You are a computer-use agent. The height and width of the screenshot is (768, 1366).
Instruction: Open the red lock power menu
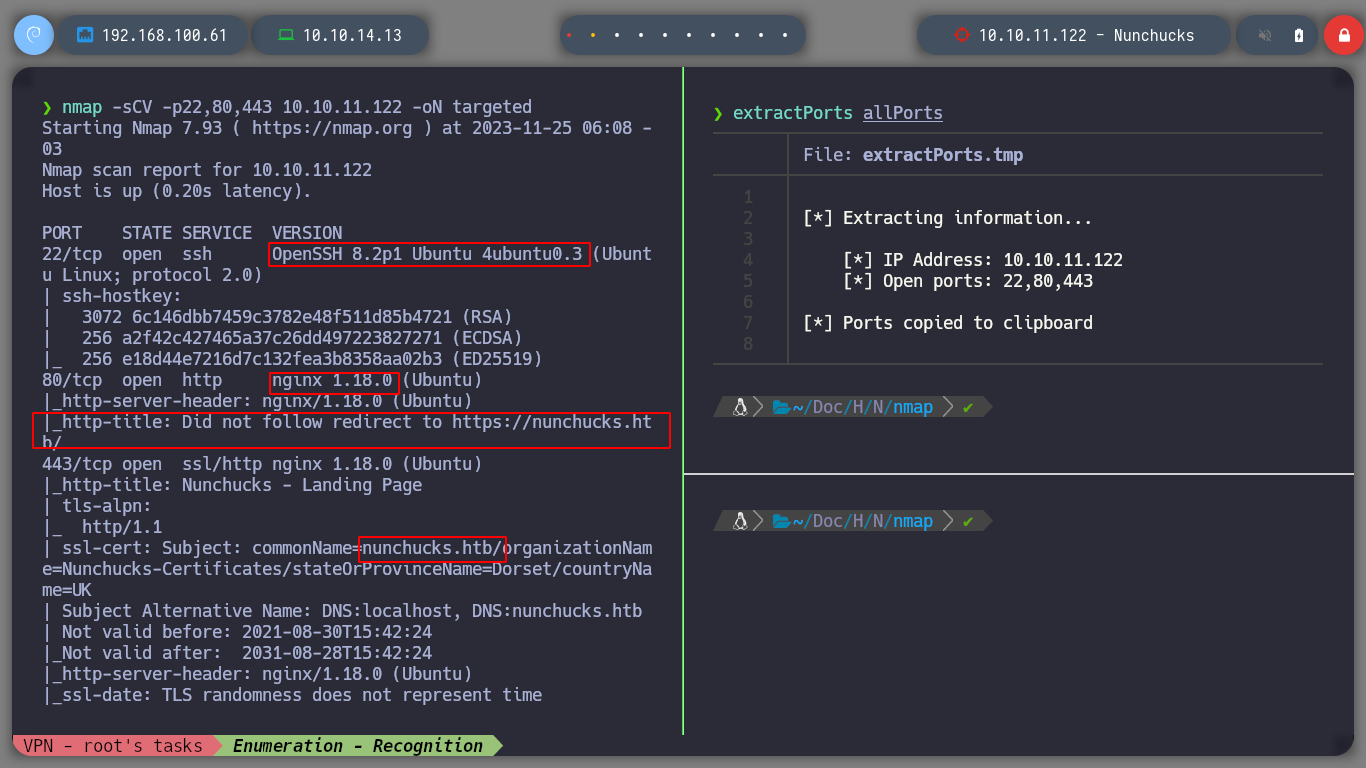tap(1343, 35)
